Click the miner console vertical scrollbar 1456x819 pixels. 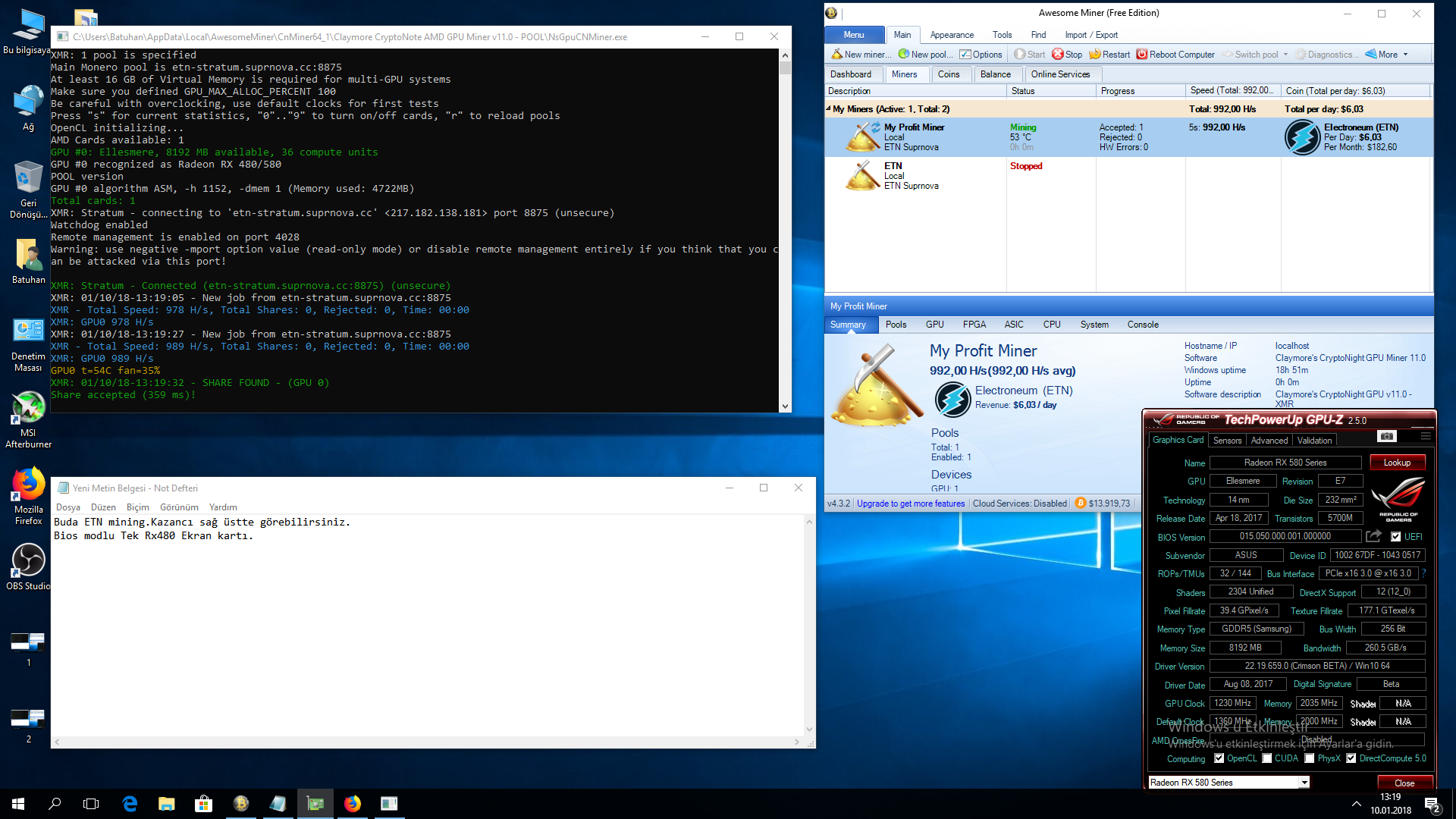[x=785, y=231]
